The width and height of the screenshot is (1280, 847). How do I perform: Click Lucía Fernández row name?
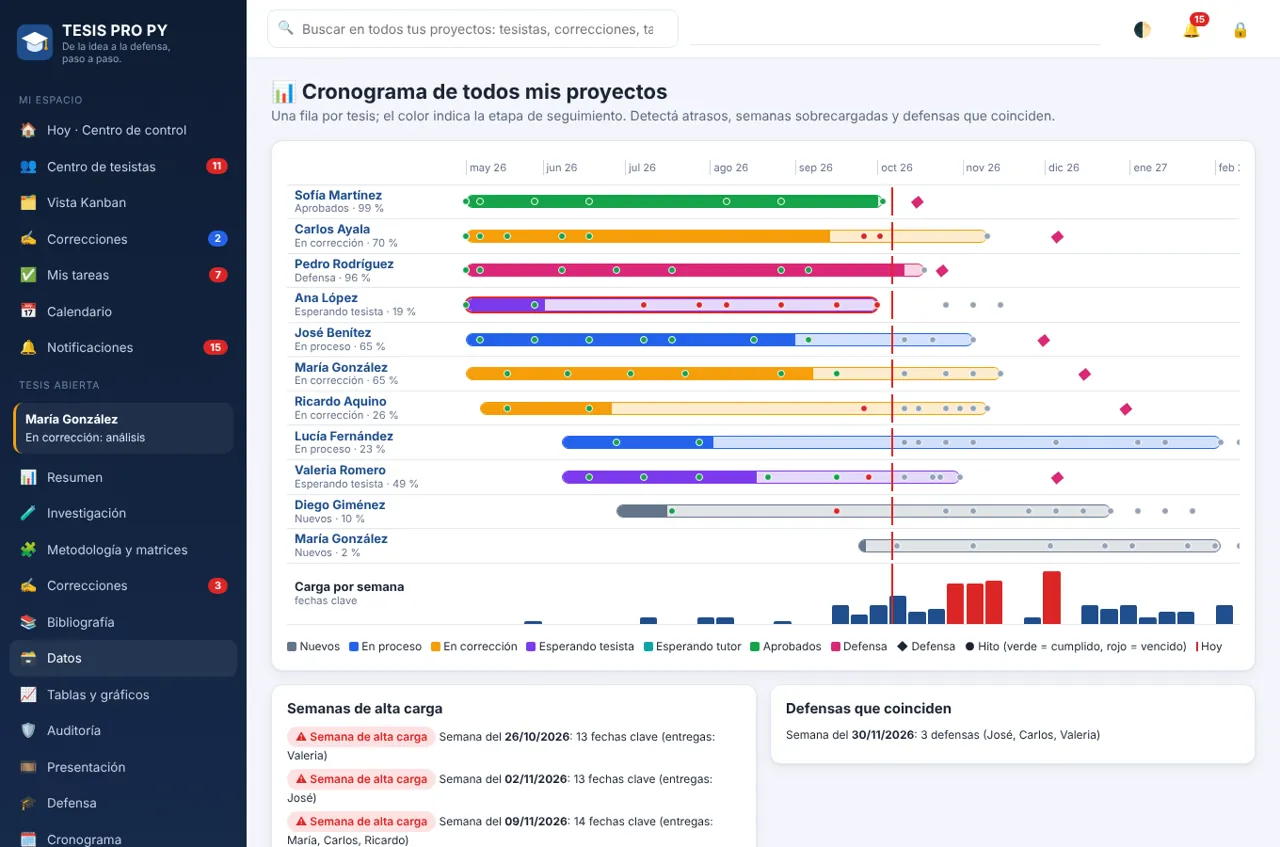click(x=344, y=436)
